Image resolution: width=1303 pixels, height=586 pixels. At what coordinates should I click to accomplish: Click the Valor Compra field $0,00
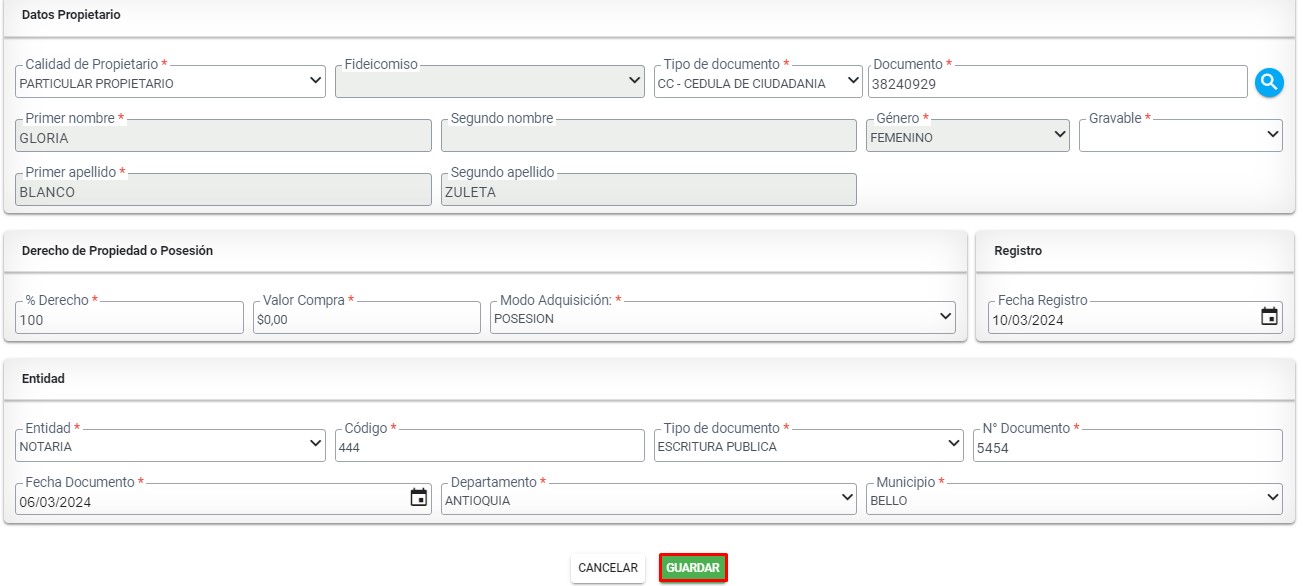pos(367,318)
